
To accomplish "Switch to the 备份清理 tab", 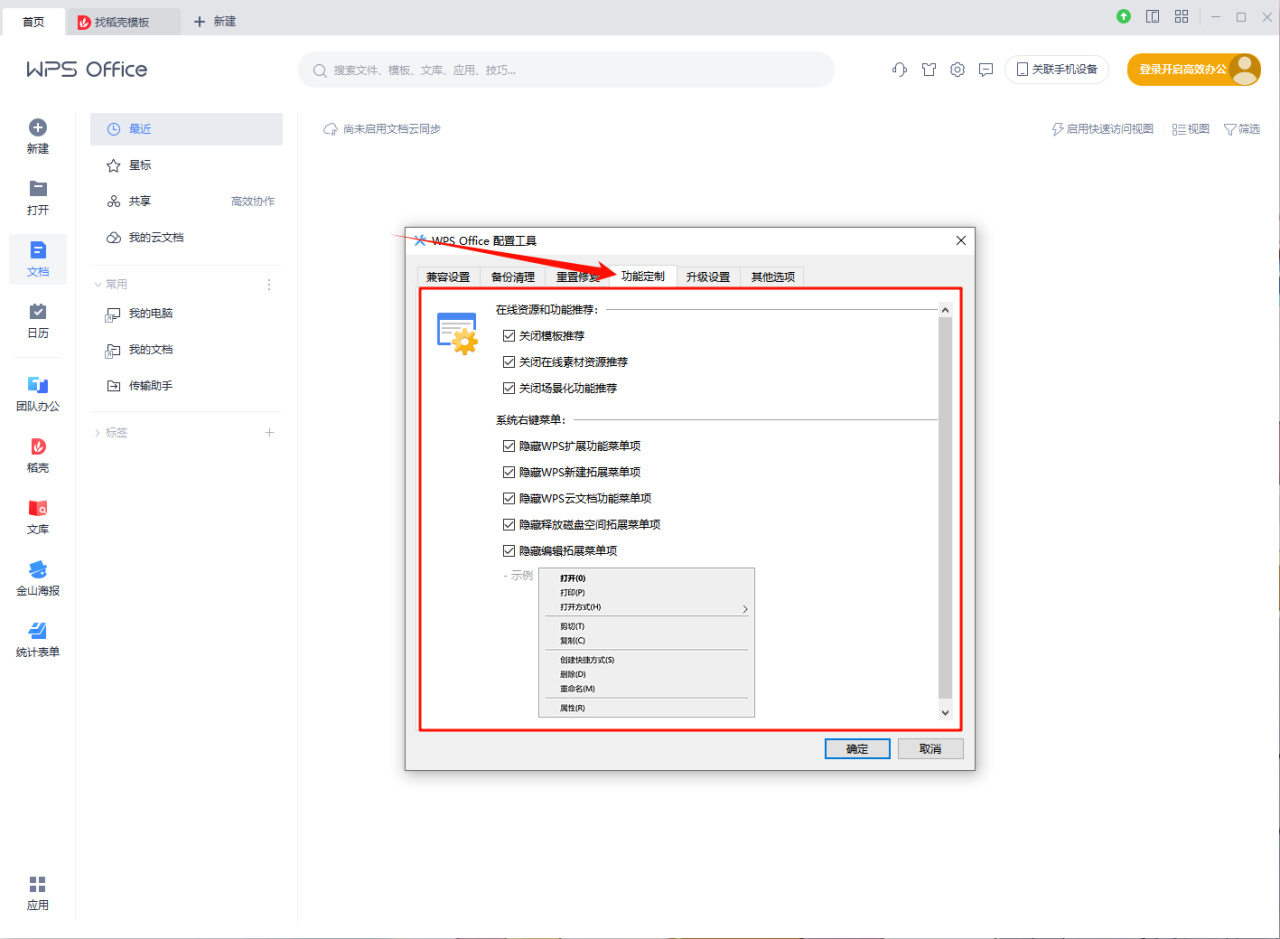I will 513,277.
